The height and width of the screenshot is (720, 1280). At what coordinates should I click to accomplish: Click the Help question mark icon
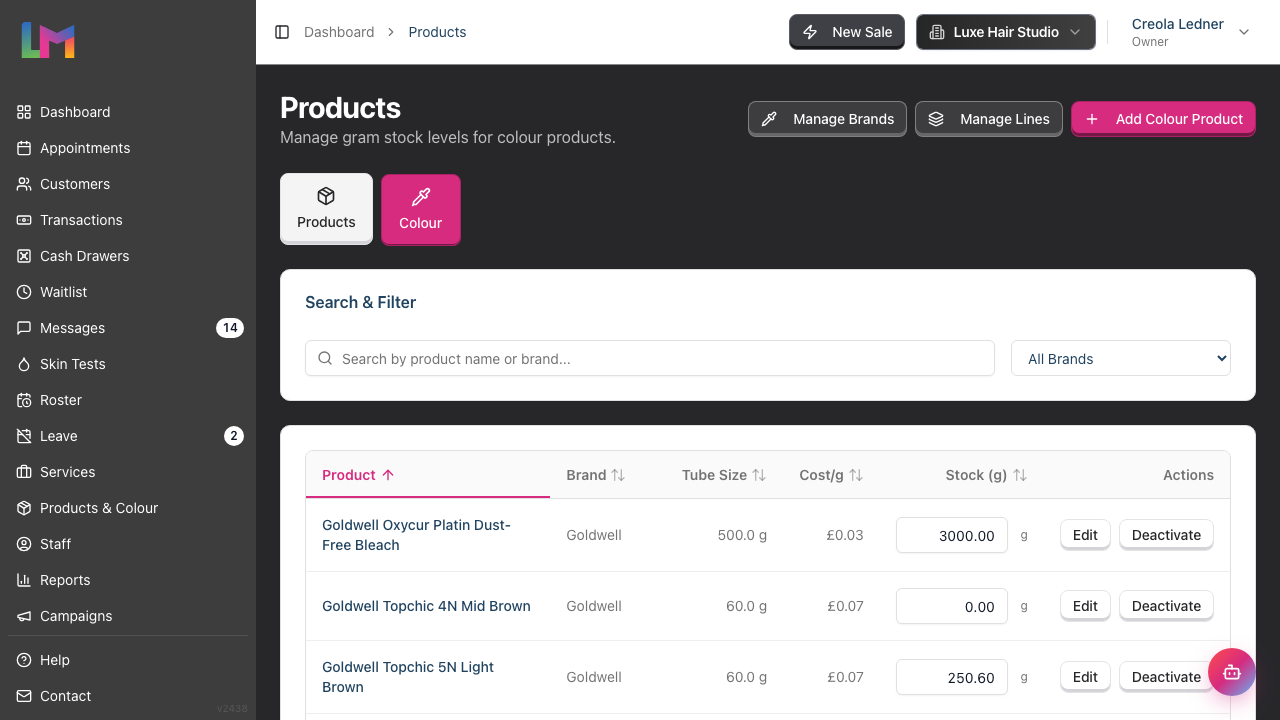[x=24, y=660]
